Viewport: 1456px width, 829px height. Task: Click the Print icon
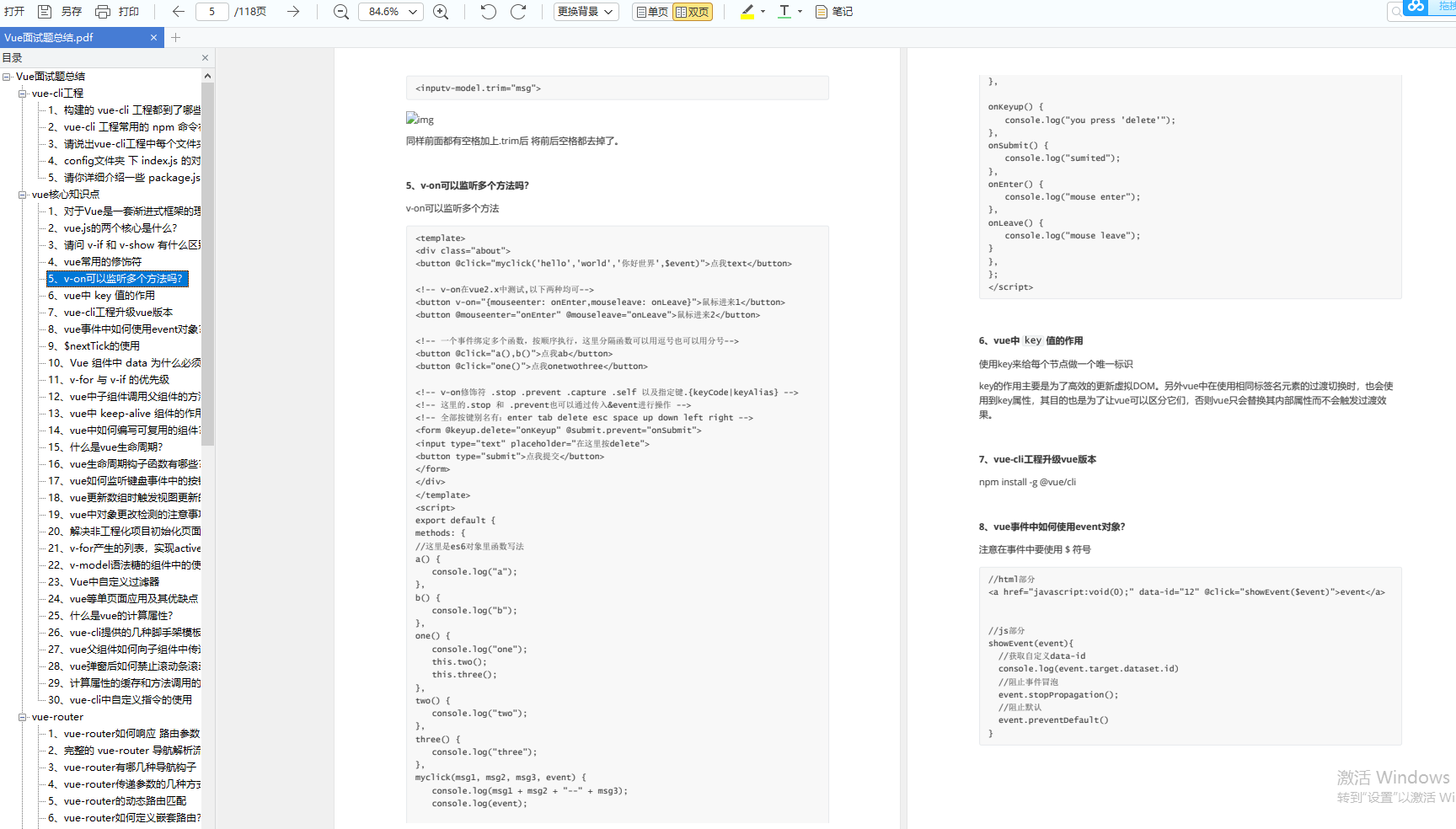103,12
